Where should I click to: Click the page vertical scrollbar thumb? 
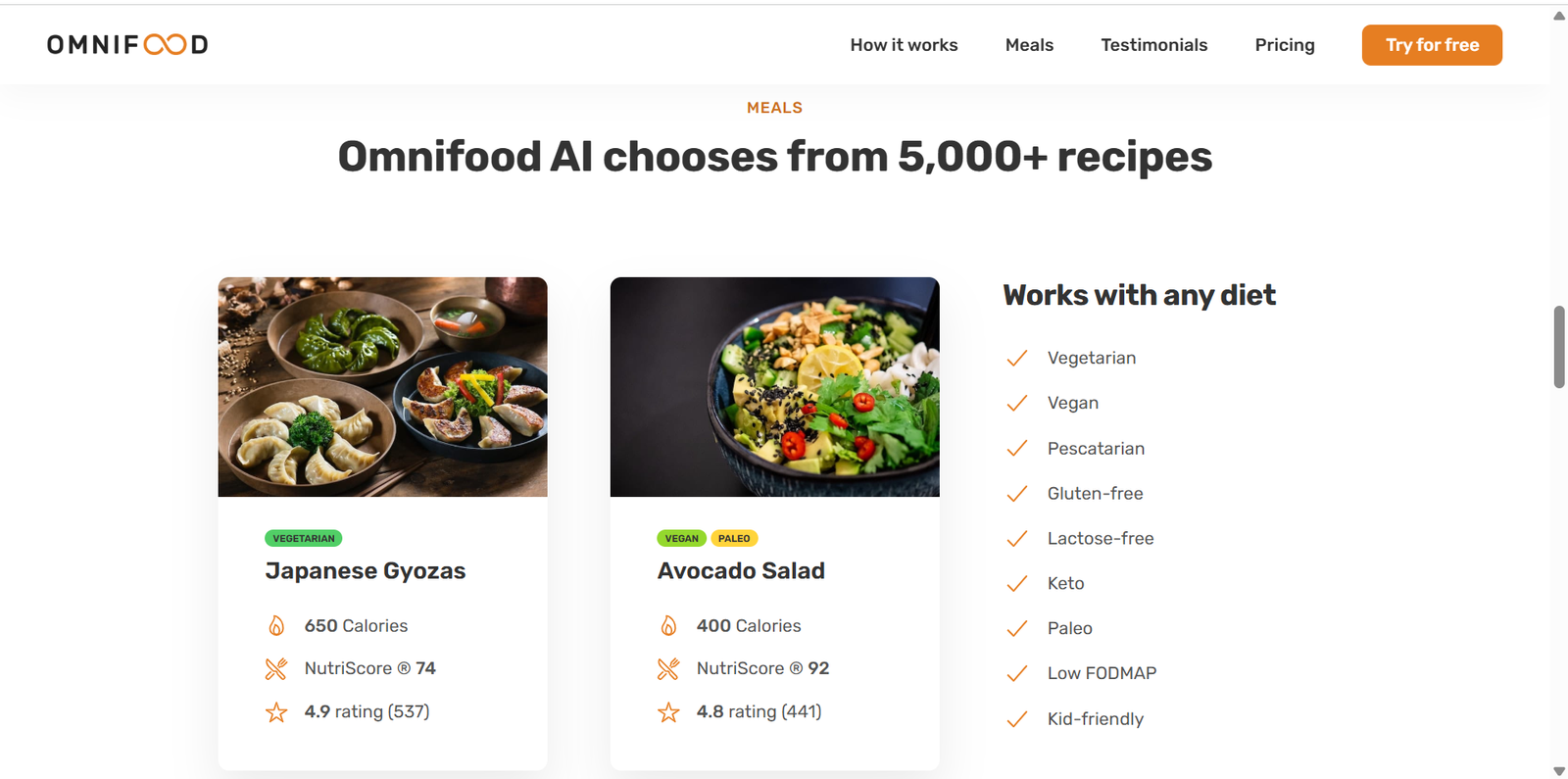[x=1559, y=347]
